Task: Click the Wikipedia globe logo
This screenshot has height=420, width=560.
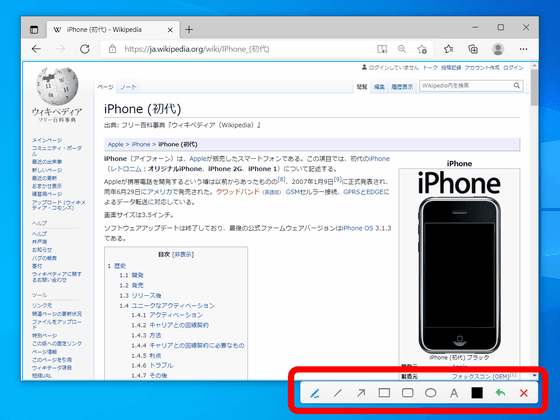Action: (x=57, y=86)
